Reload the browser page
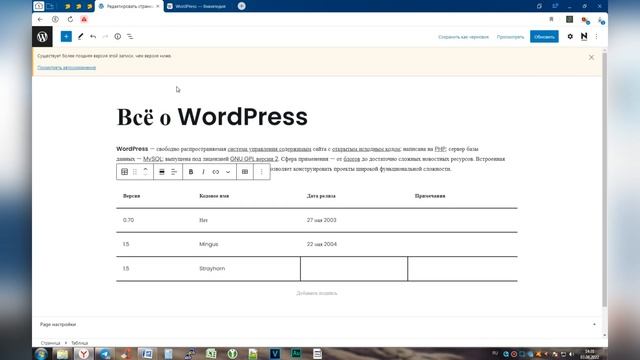Viewport: 640px width, 360px height. click(70, 19)
